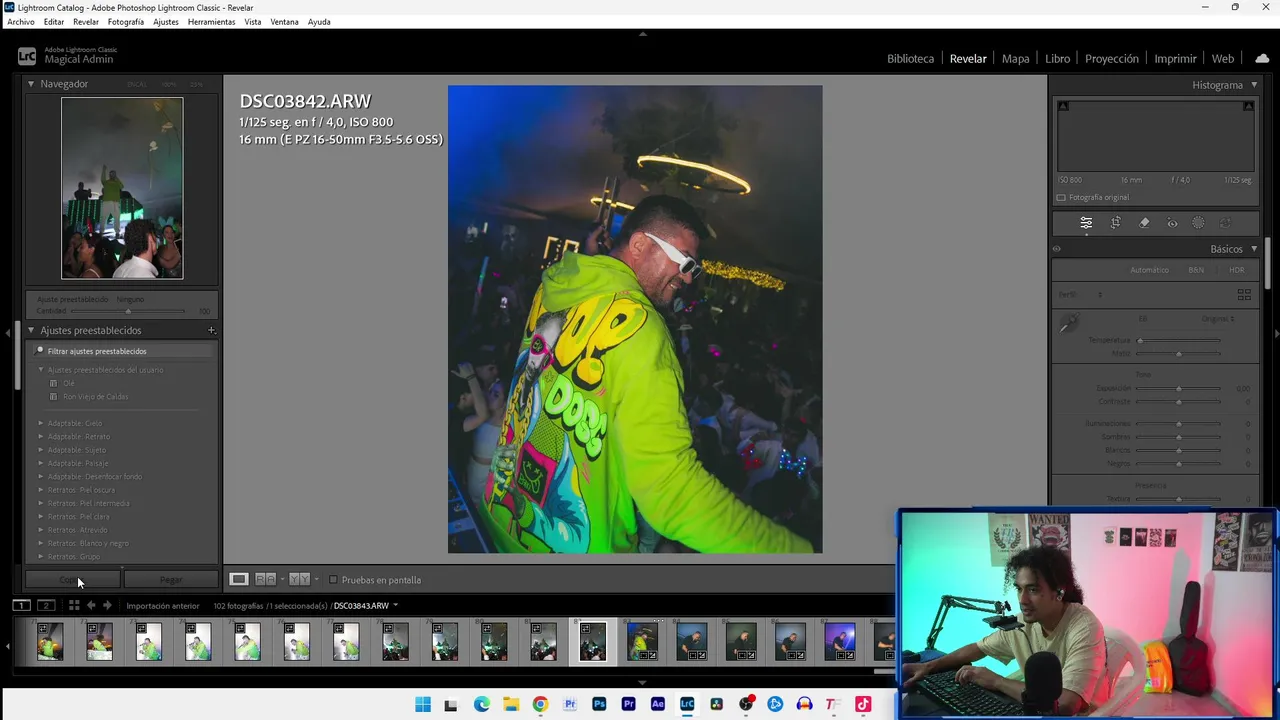Open before/after view options dropdown
Screen dimensions: 1280x720
tap(317, 579)
